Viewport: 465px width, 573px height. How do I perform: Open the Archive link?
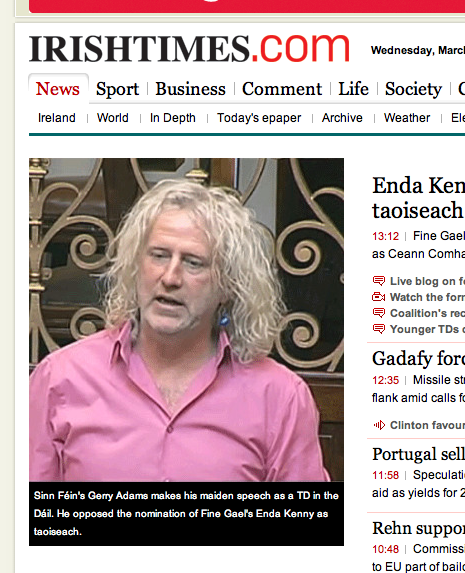342,118
